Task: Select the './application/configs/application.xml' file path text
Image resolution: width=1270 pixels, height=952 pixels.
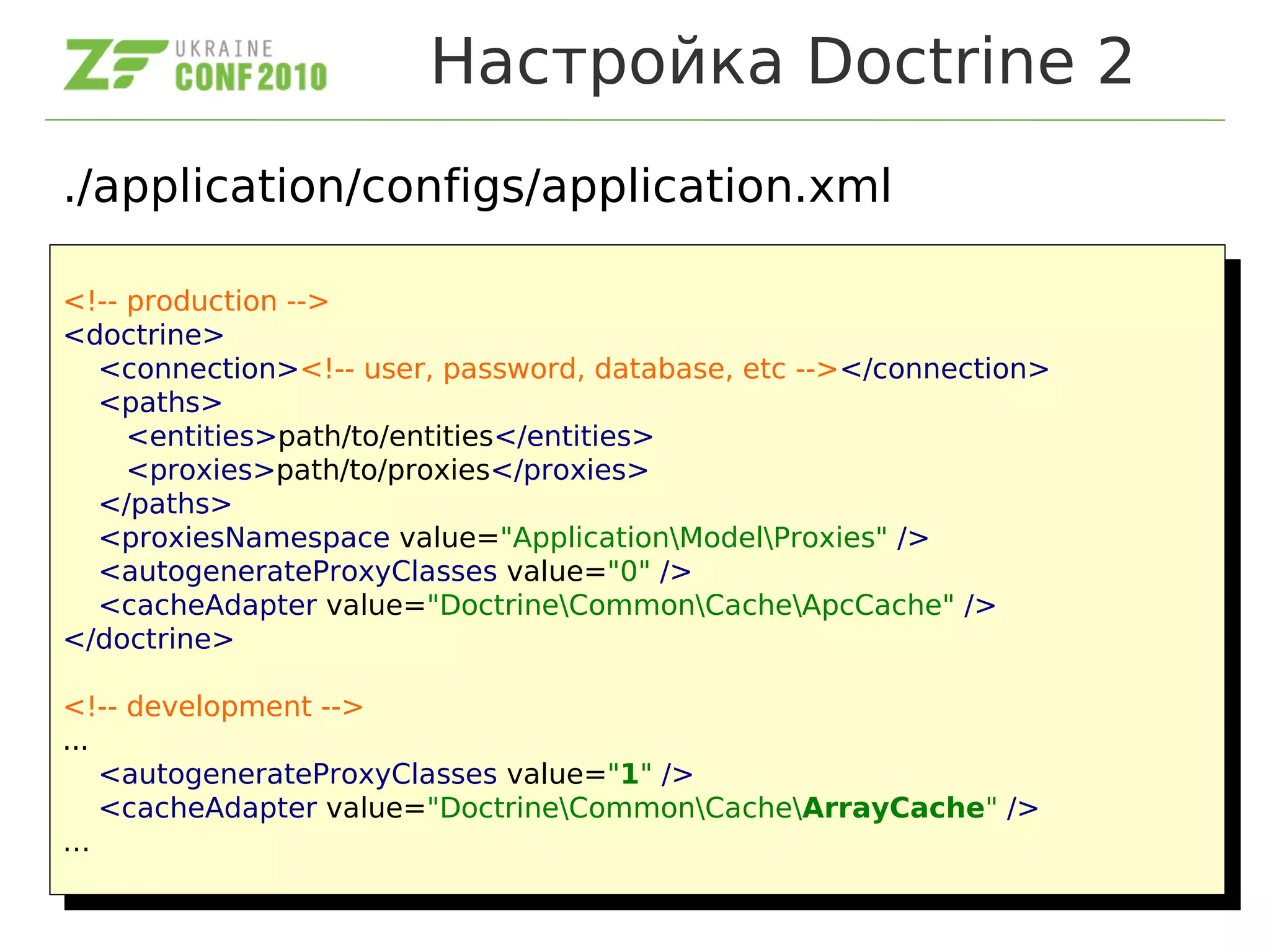Action: point(477,187)
